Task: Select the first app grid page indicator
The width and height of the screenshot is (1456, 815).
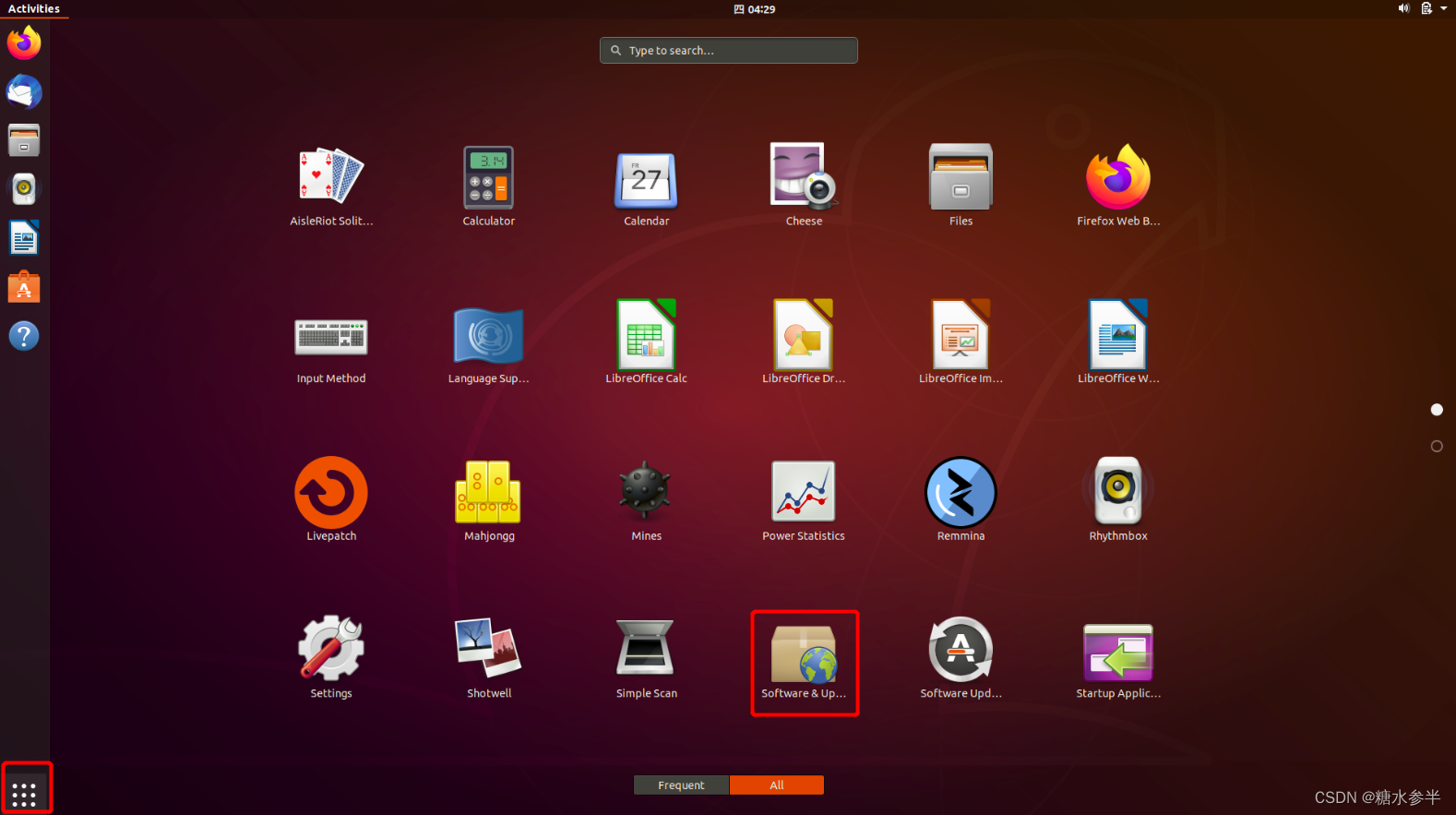Action: click(1437, 409)
